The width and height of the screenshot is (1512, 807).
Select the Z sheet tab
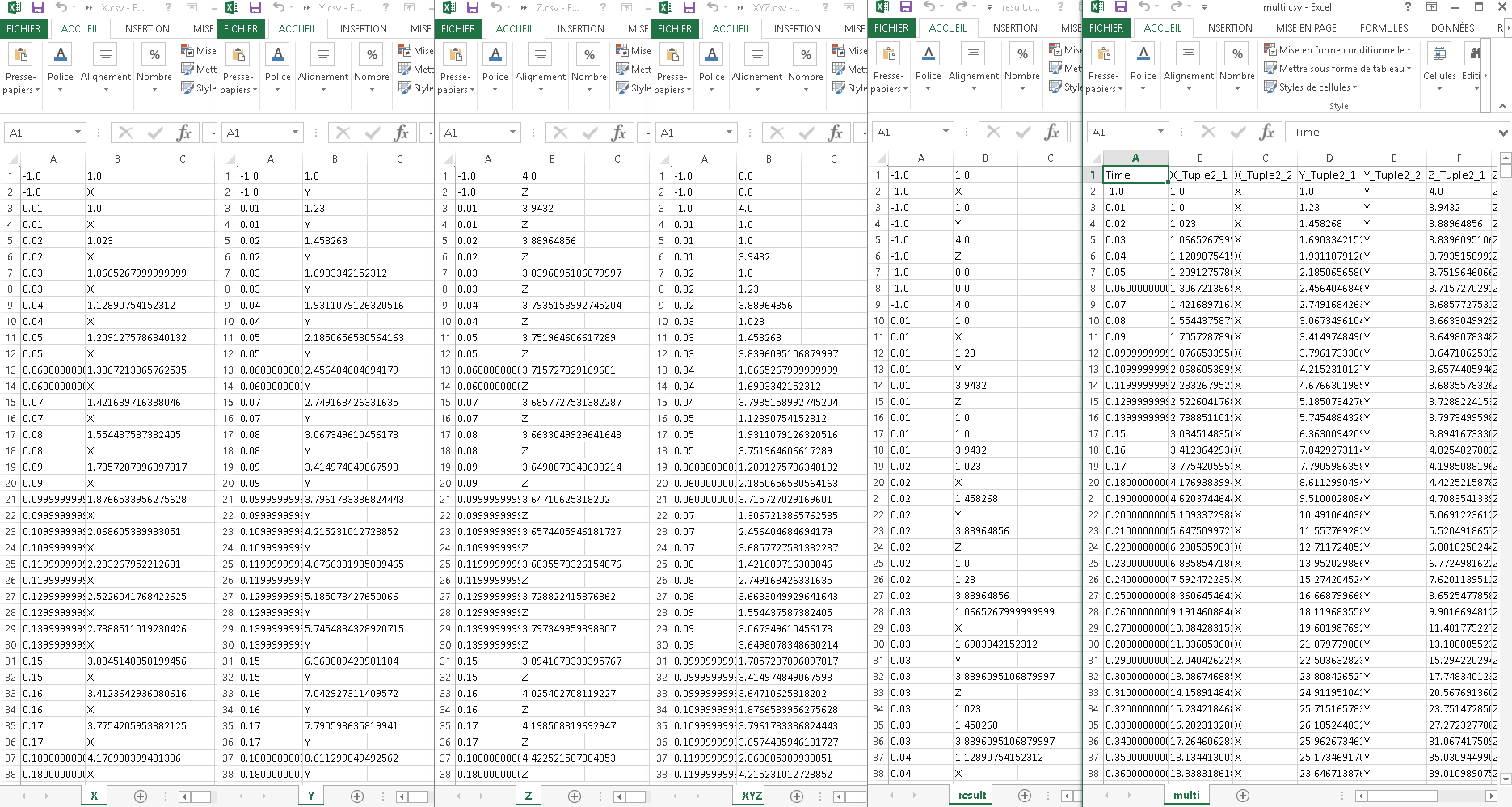click(x=529, y=796)
